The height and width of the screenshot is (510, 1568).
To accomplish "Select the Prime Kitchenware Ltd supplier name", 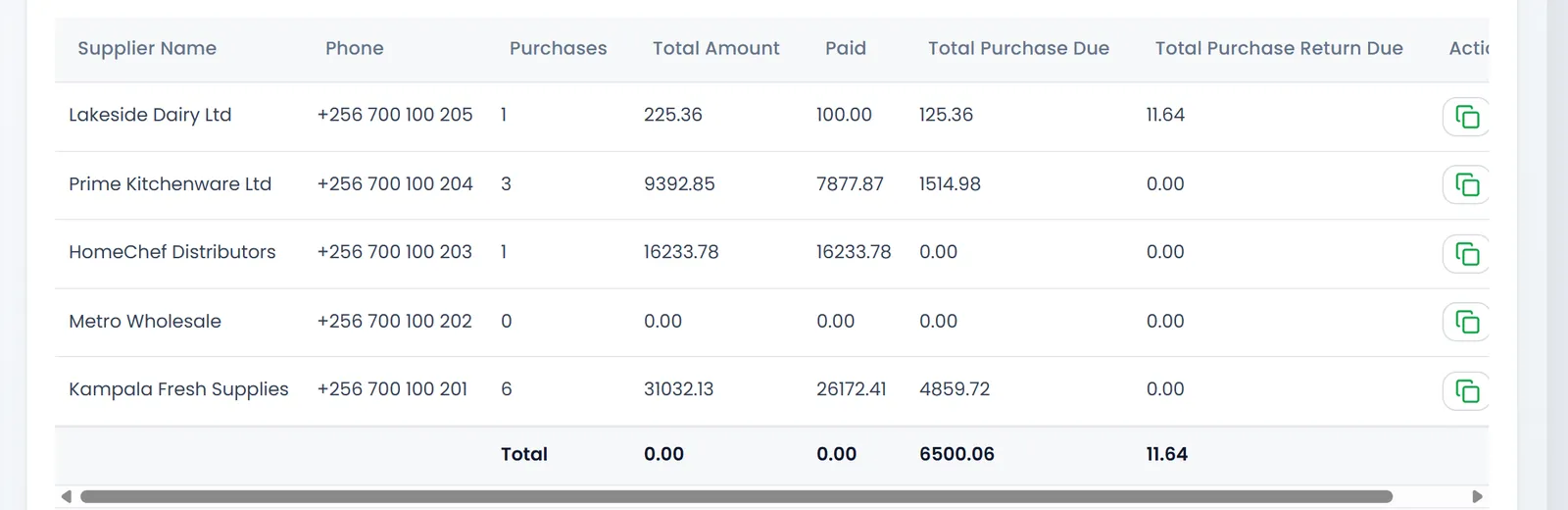I will click(170, 183).
